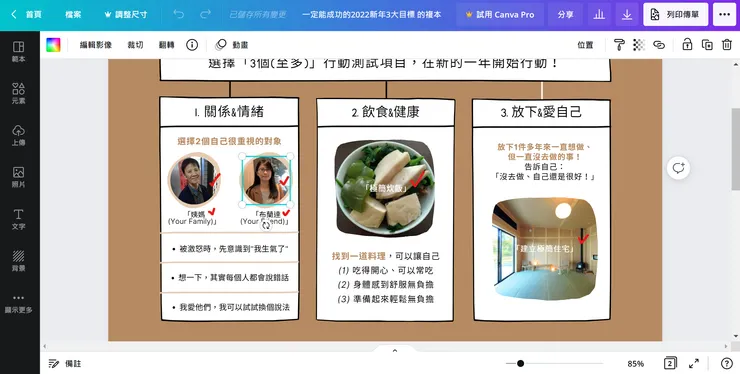Open 85% zoom level menu
Screen dimensions: 740x374
point(635,364)
